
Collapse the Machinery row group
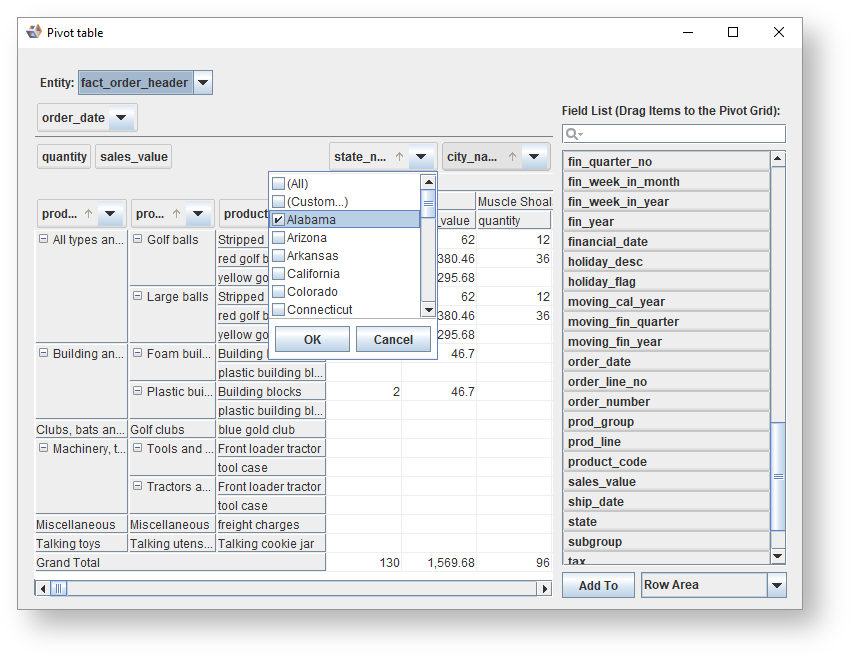43,449
